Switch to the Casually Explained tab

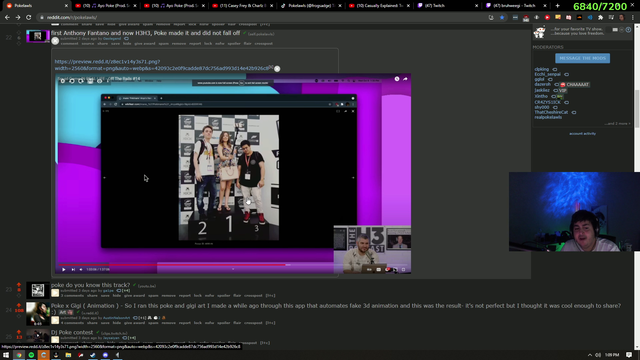pos(380,6)
